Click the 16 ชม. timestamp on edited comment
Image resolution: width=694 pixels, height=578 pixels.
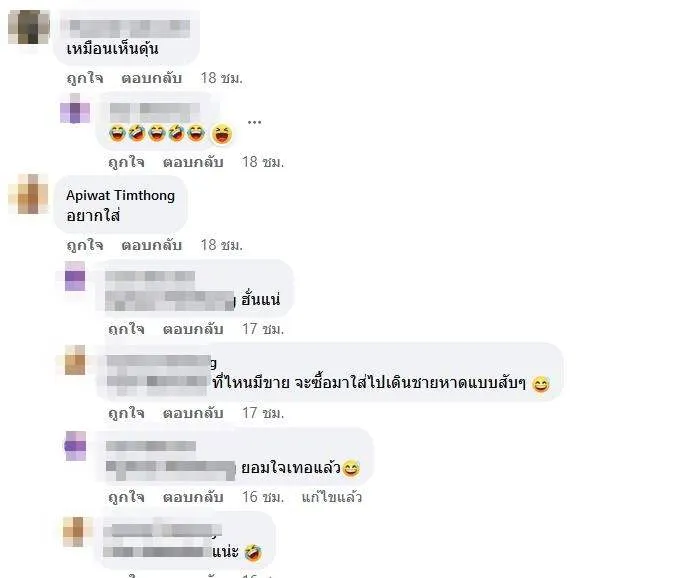point(262,497)
